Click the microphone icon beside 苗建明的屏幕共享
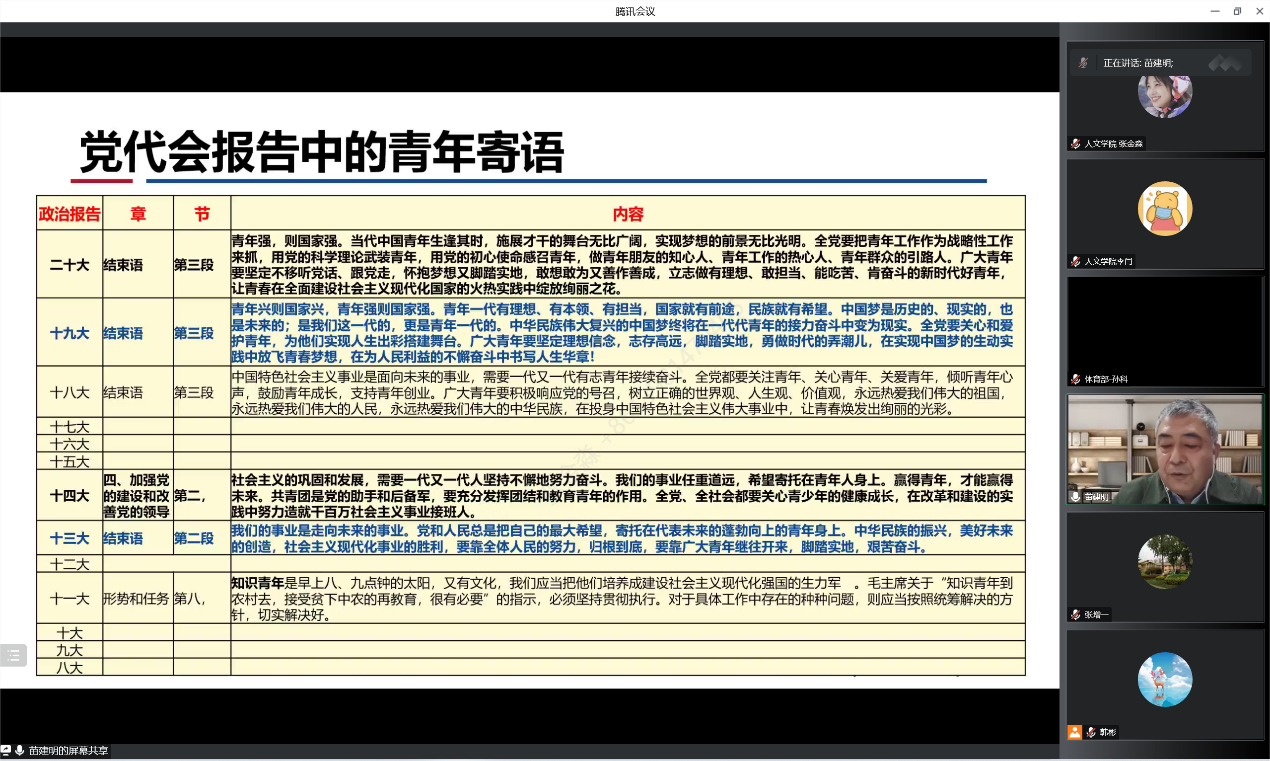Screen dimensions: 1270x761 click(x=19, y=750)
